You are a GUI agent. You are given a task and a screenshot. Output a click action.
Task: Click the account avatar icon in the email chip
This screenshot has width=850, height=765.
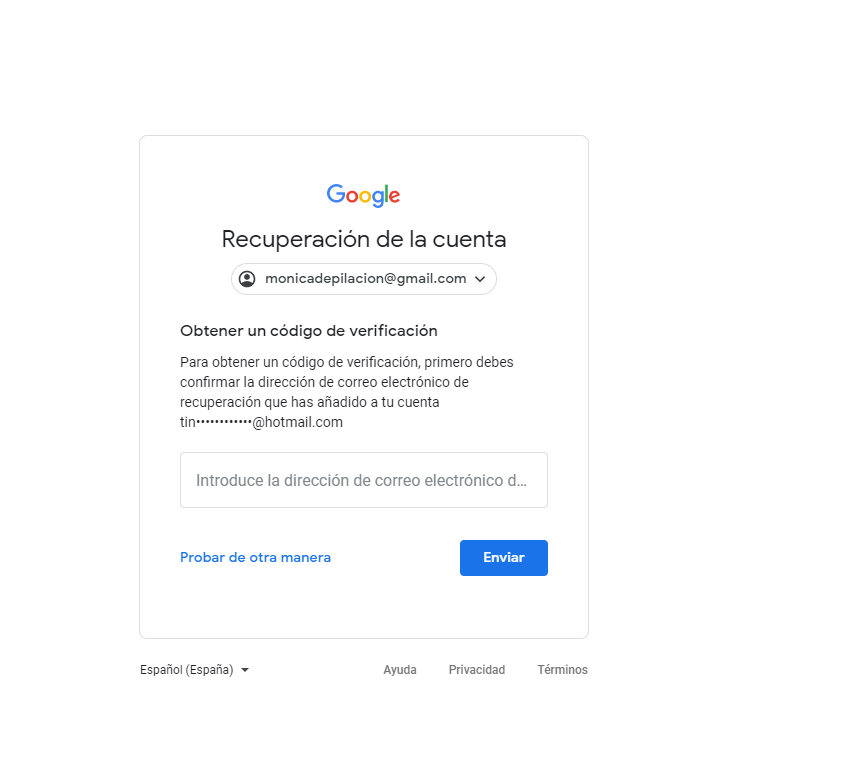247,279
